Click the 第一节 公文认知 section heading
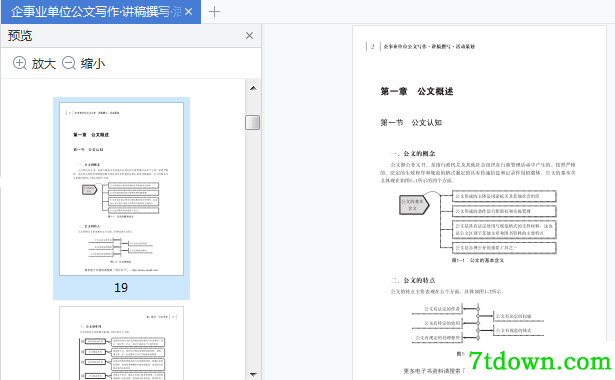Viewport: 615px width, 380px height. click(411, 123)
